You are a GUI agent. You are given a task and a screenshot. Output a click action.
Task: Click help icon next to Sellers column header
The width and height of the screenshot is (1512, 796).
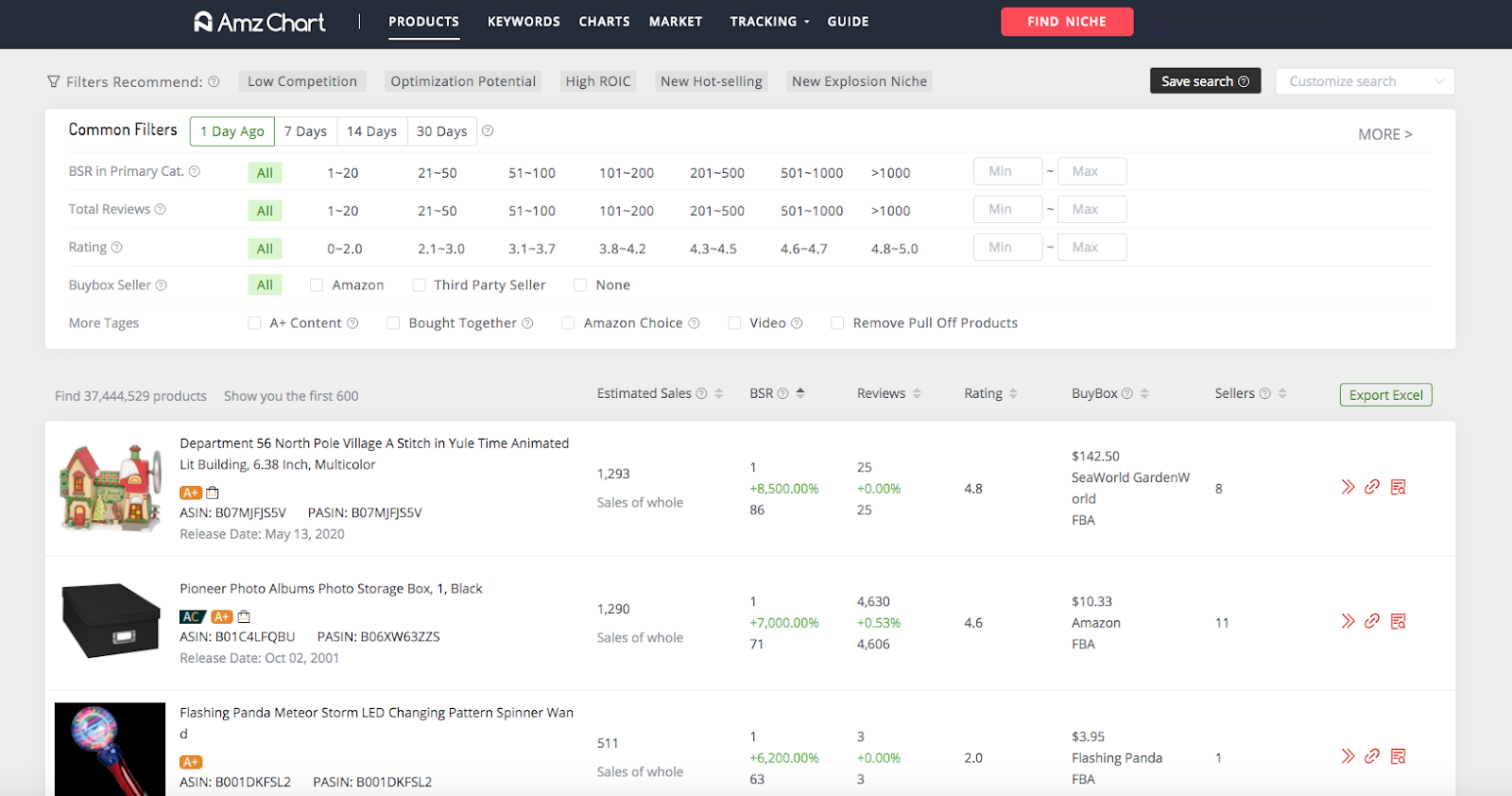click(1265, 393)
